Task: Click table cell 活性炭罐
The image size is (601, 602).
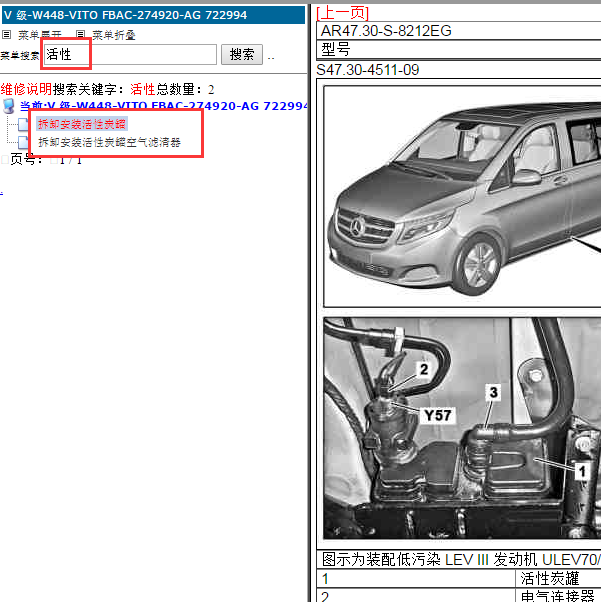Action: (x=558, y=579)
